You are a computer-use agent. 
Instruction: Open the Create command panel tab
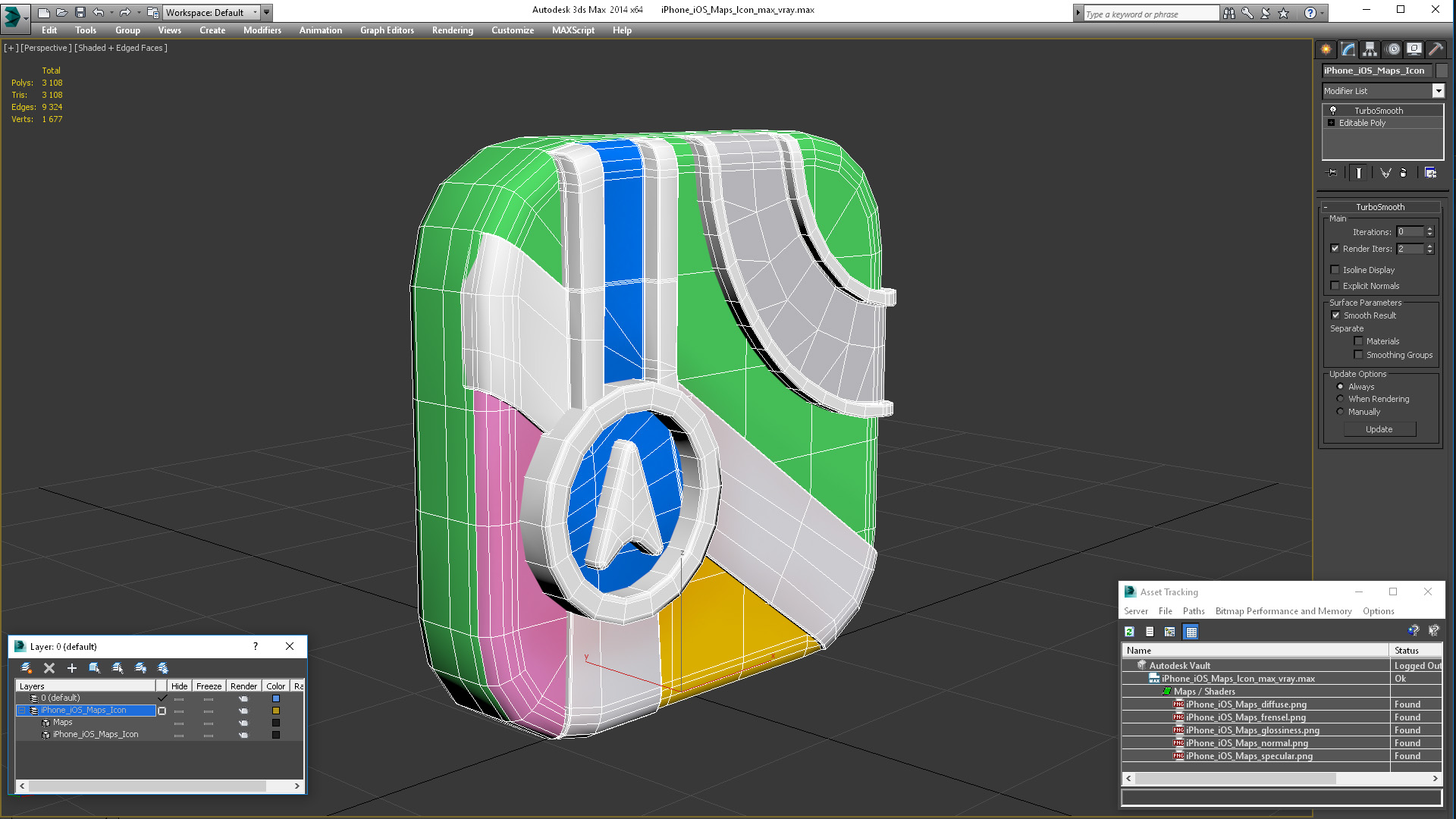coord(1326,49)
